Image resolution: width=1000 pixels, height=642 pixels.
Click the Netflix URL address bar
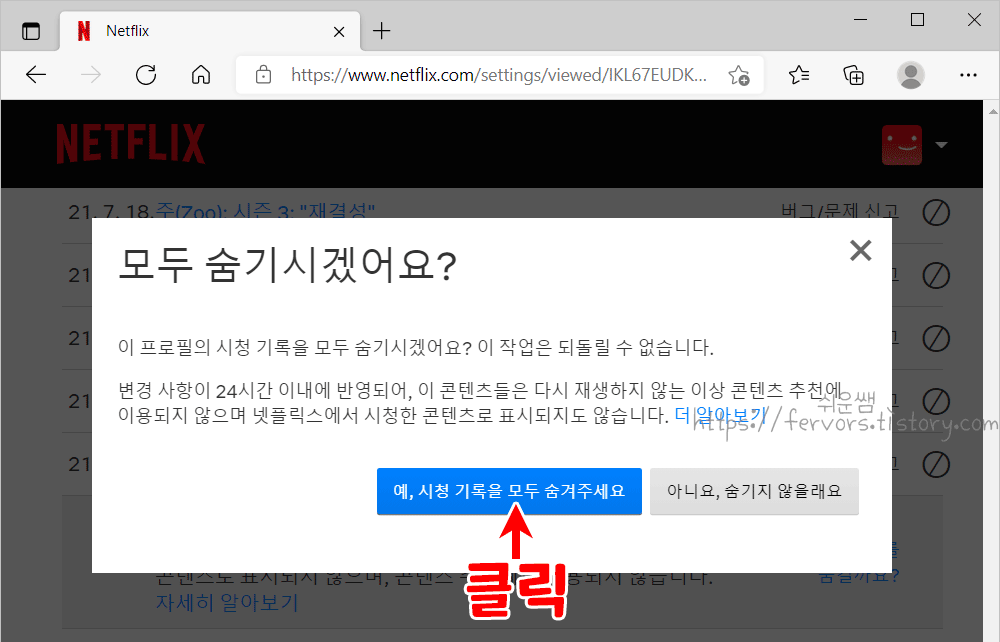pos(497,75)
